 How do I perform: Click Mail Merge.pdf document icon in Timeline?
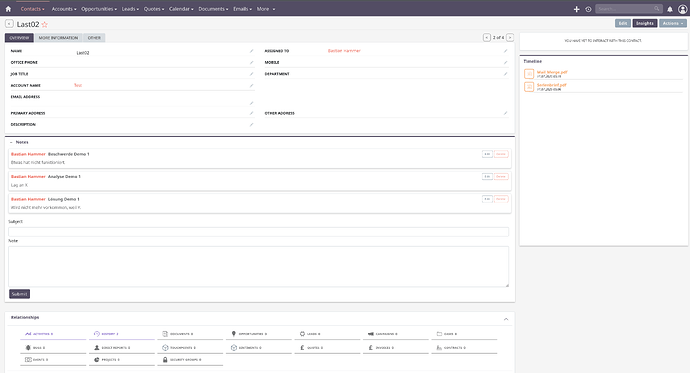click(x=529, y=74)
